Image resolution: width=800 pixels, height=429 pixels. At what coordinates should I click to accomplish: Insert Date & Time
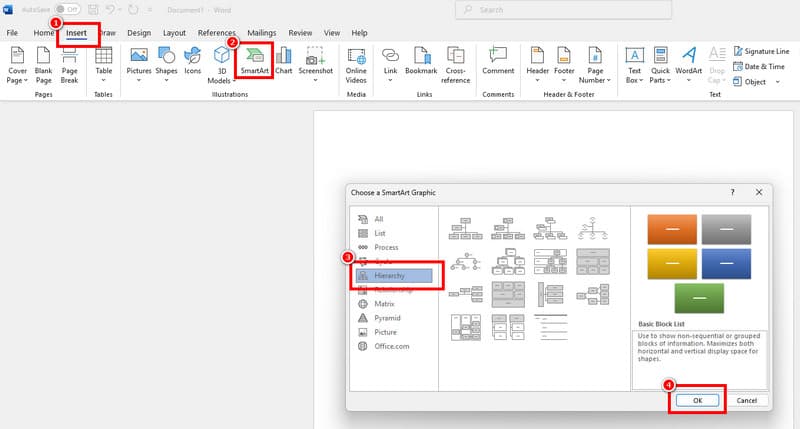(759, 66)
